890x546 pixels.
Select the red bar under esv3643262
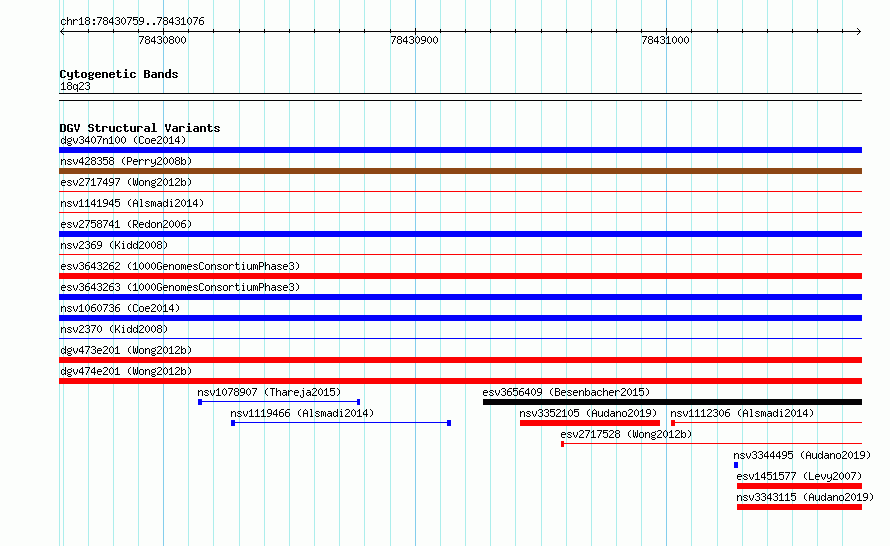point(460,276)
